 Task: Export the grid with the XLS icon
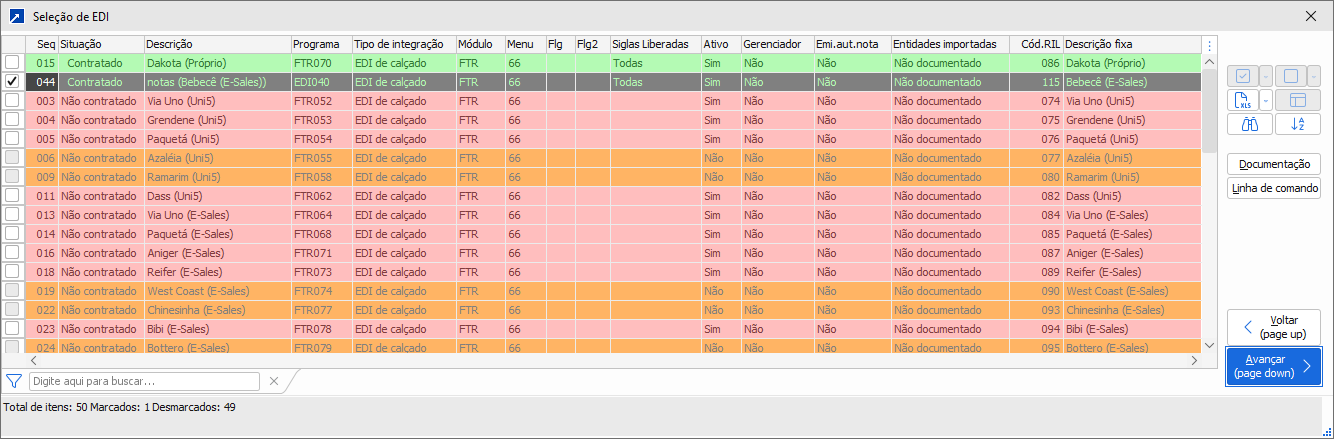tap(1242, 100)
